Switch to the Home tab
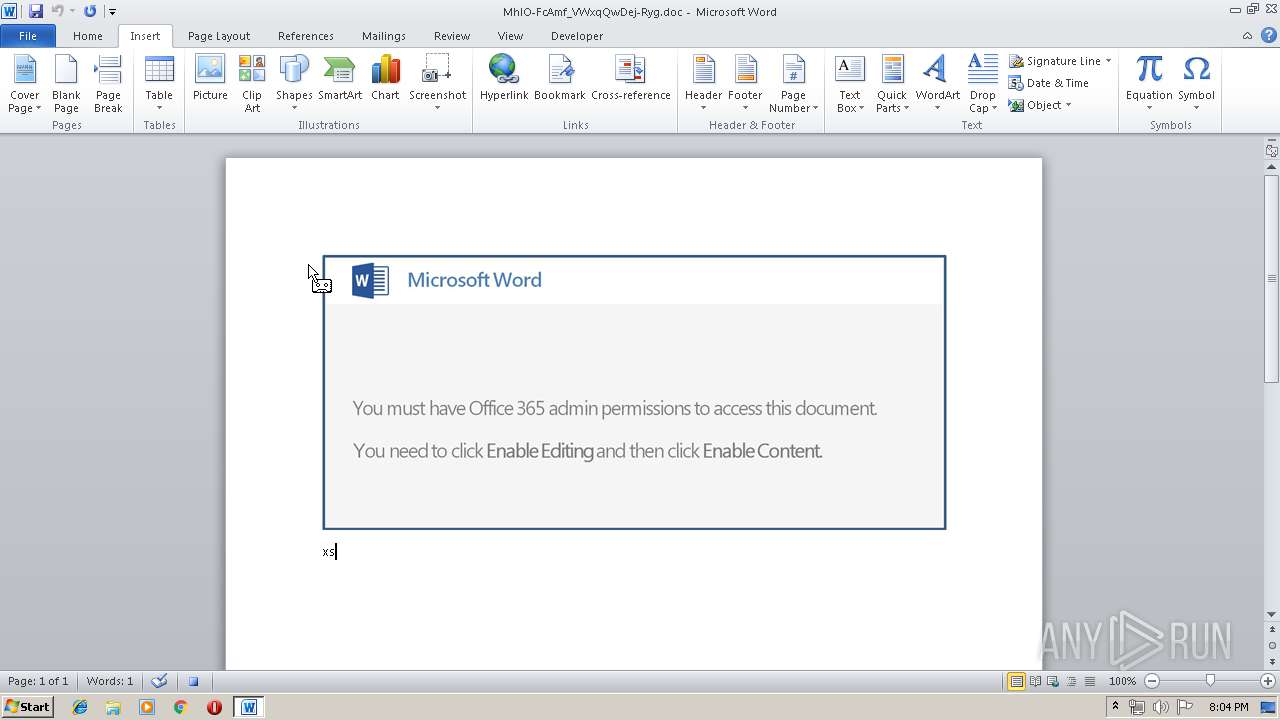Image resolution: width=1280 pixels, height=720 pixels. click(x=87, y=35)
